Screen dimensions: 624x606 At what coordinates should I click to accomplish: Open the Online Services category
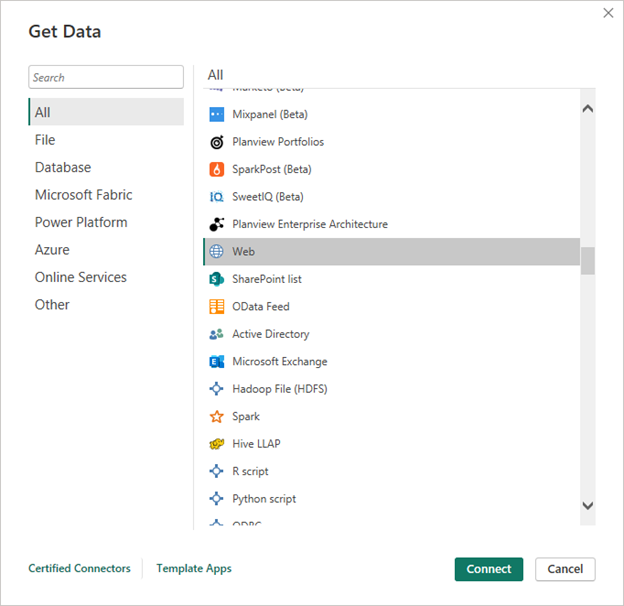[81, 277]
